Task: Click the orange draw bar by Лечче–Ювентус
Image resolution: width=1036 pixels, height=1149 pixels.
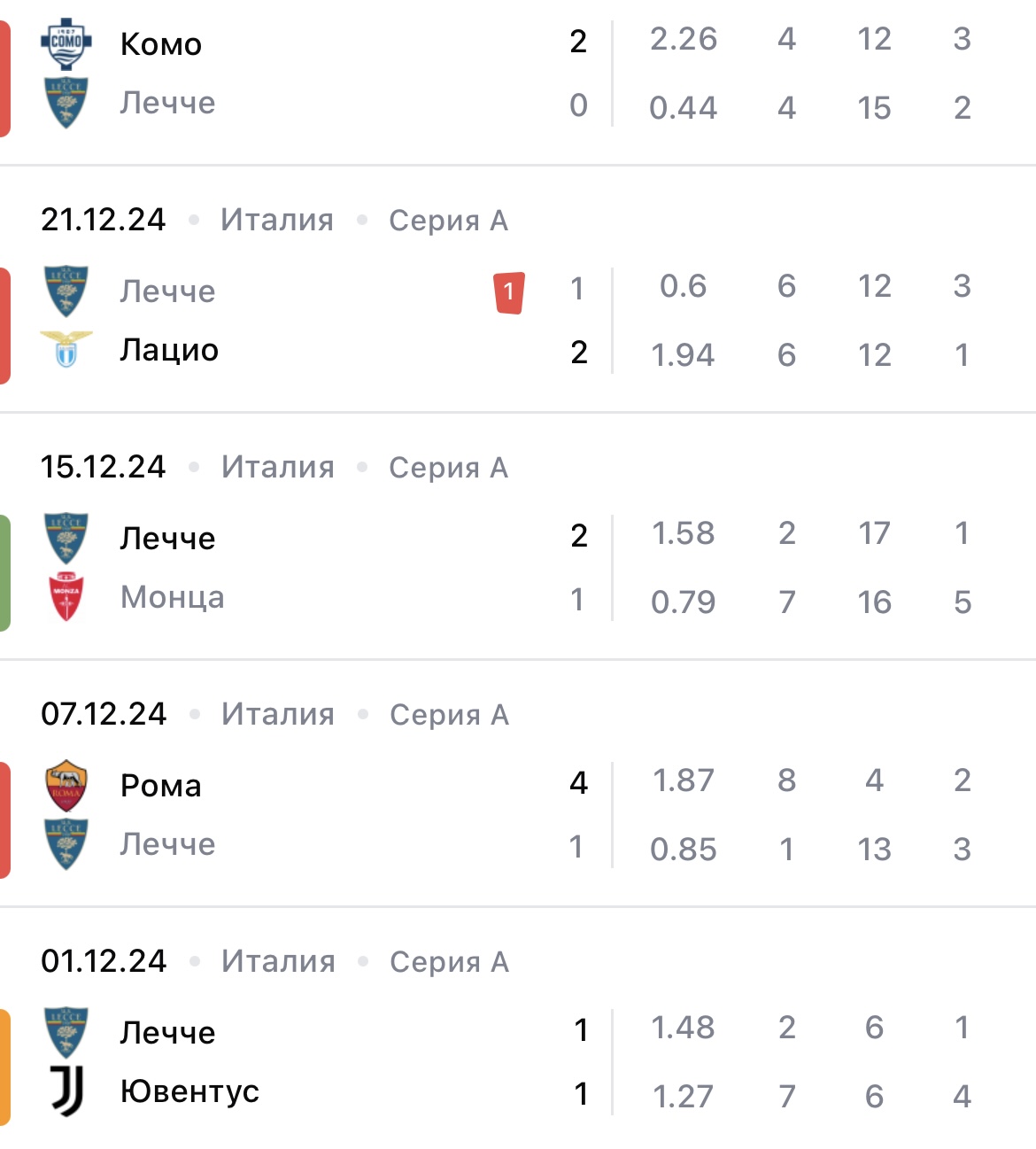Action: (x=5, y=1067)
